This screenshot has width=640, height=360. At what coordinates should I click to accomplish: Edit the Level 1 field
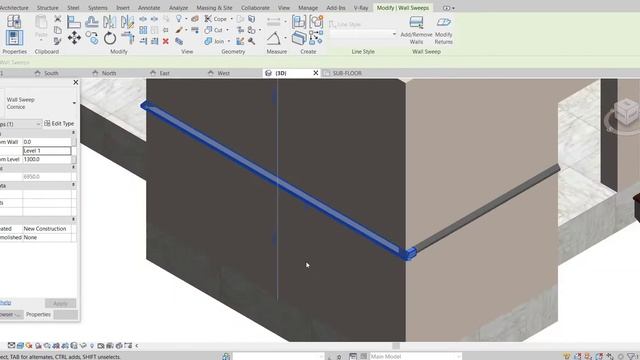point(47,151)
